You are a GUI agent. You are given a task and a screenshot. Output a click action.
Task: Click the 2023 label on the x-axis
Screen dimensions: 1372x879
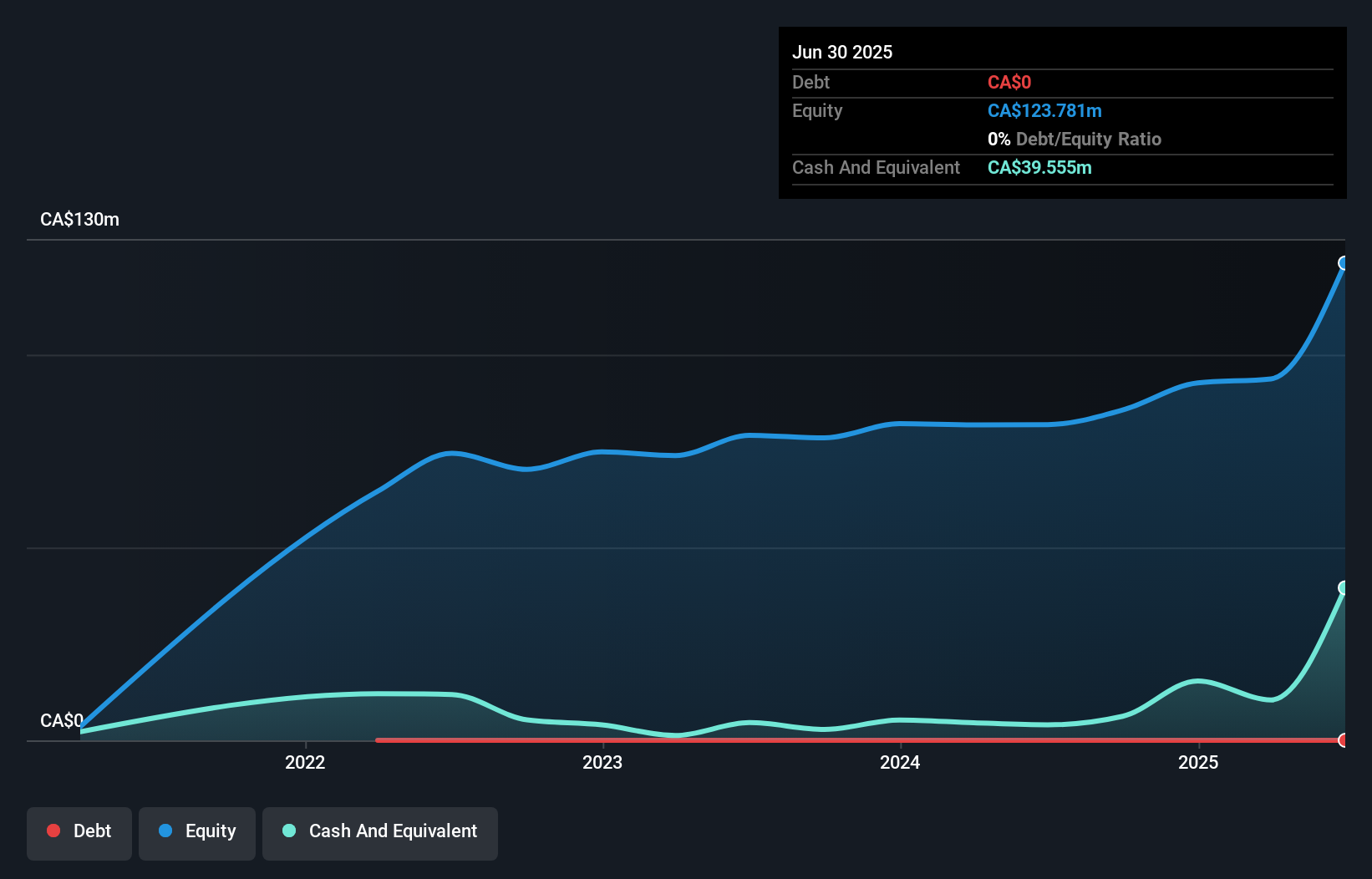coord(603,762)
